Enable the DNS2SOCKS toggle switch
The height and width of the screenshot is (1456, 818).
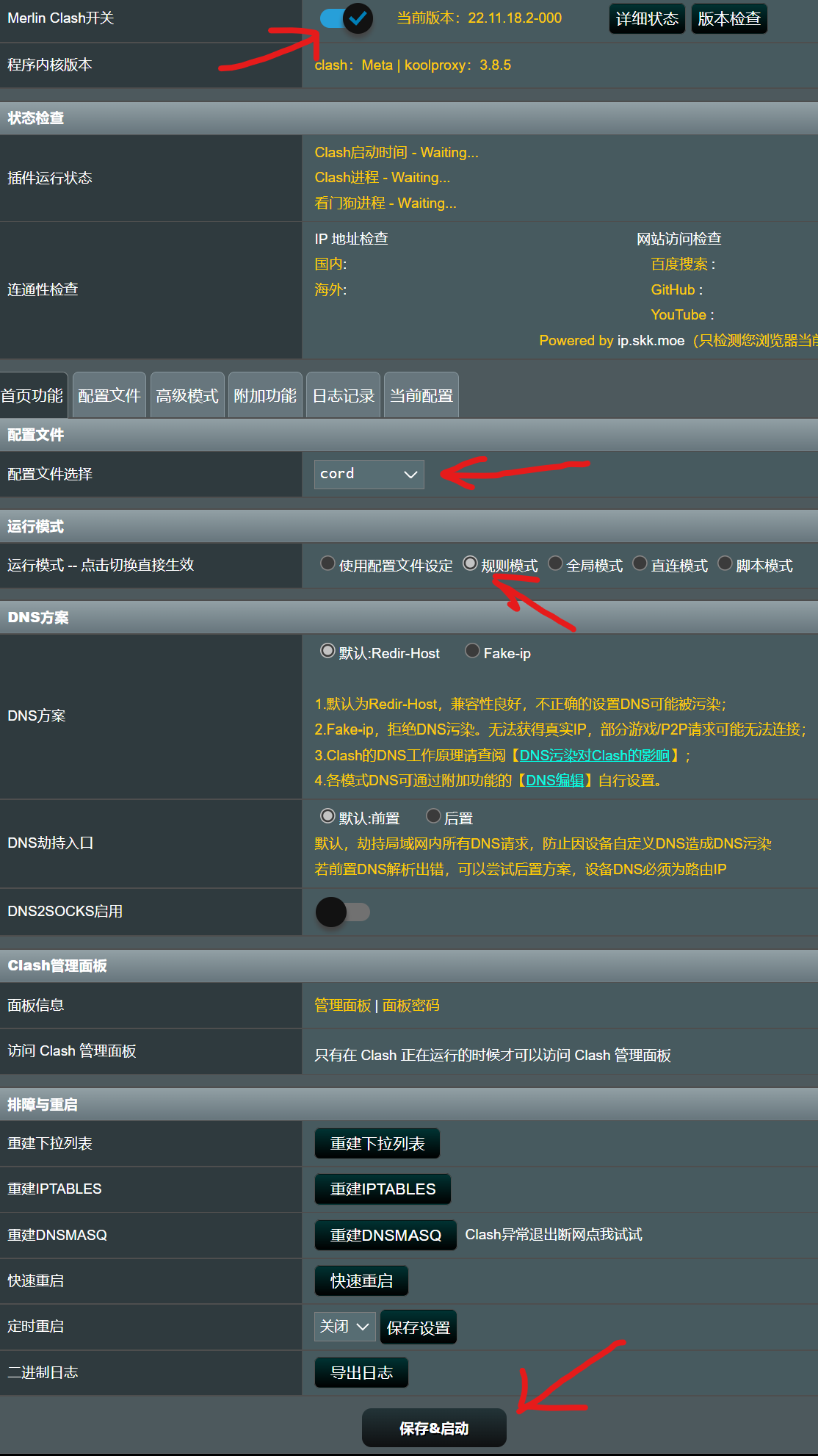tap(342, 912)
